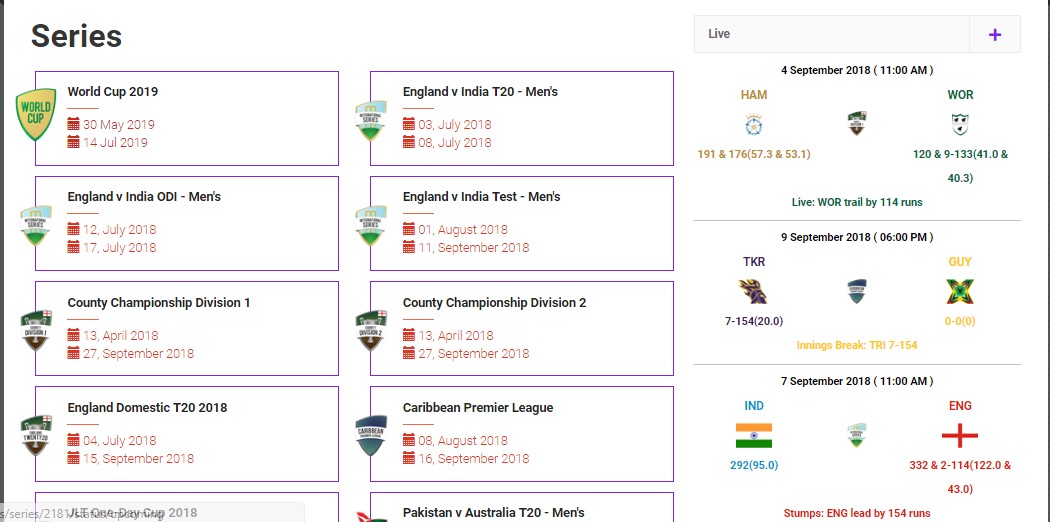Click the County Championship Division 1 badge

[x=36, y=330]
